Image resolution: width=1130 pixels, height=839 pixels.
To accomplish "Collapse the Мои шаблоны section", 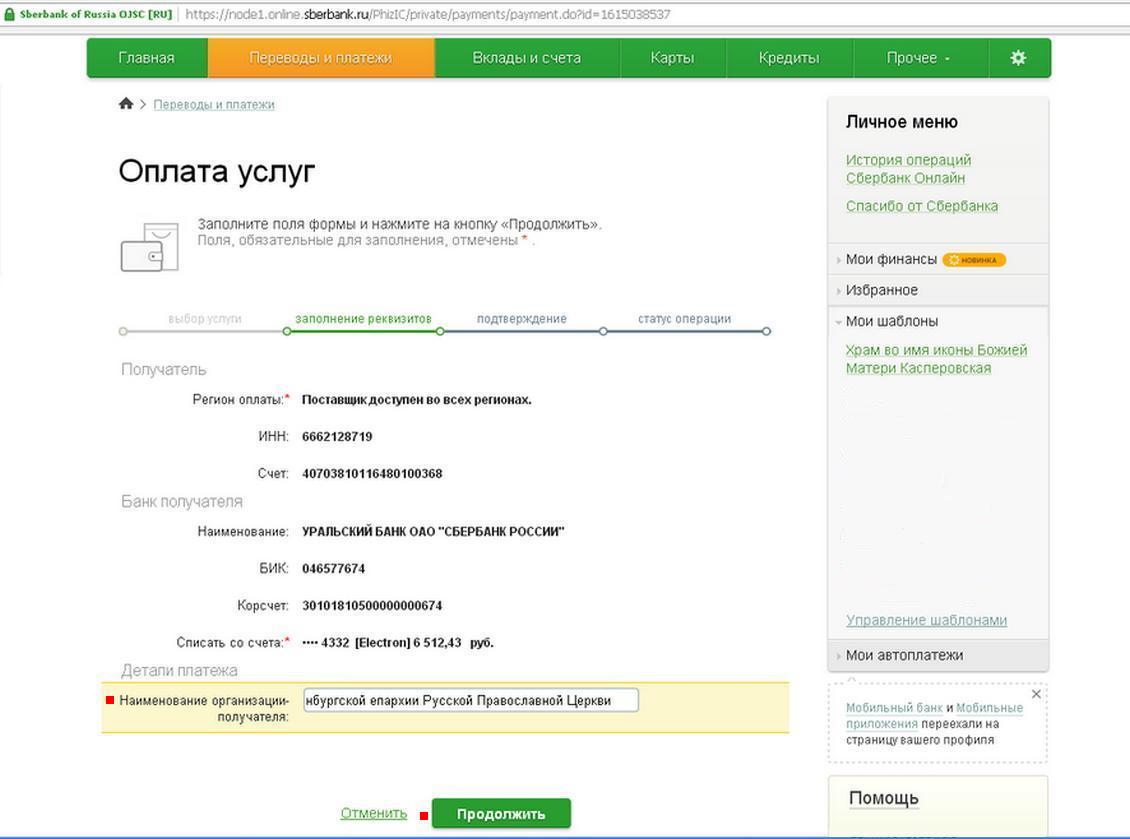I will (x=891, y=321).
